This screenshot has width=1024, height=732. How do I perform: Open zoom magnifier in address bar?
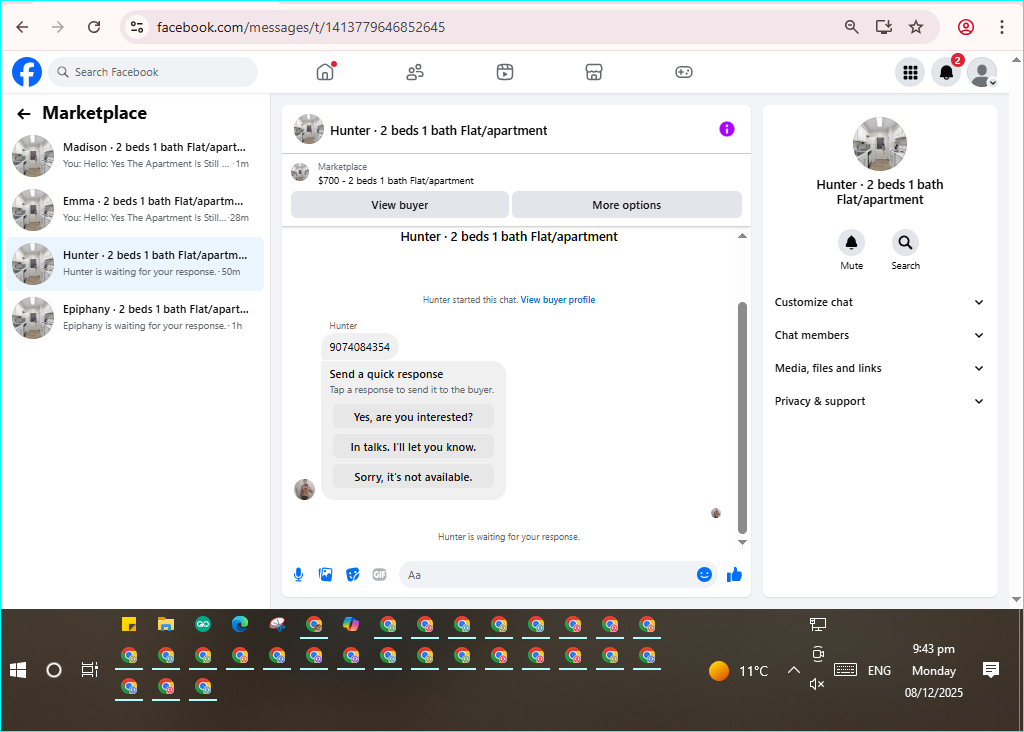tap(852, 27)
